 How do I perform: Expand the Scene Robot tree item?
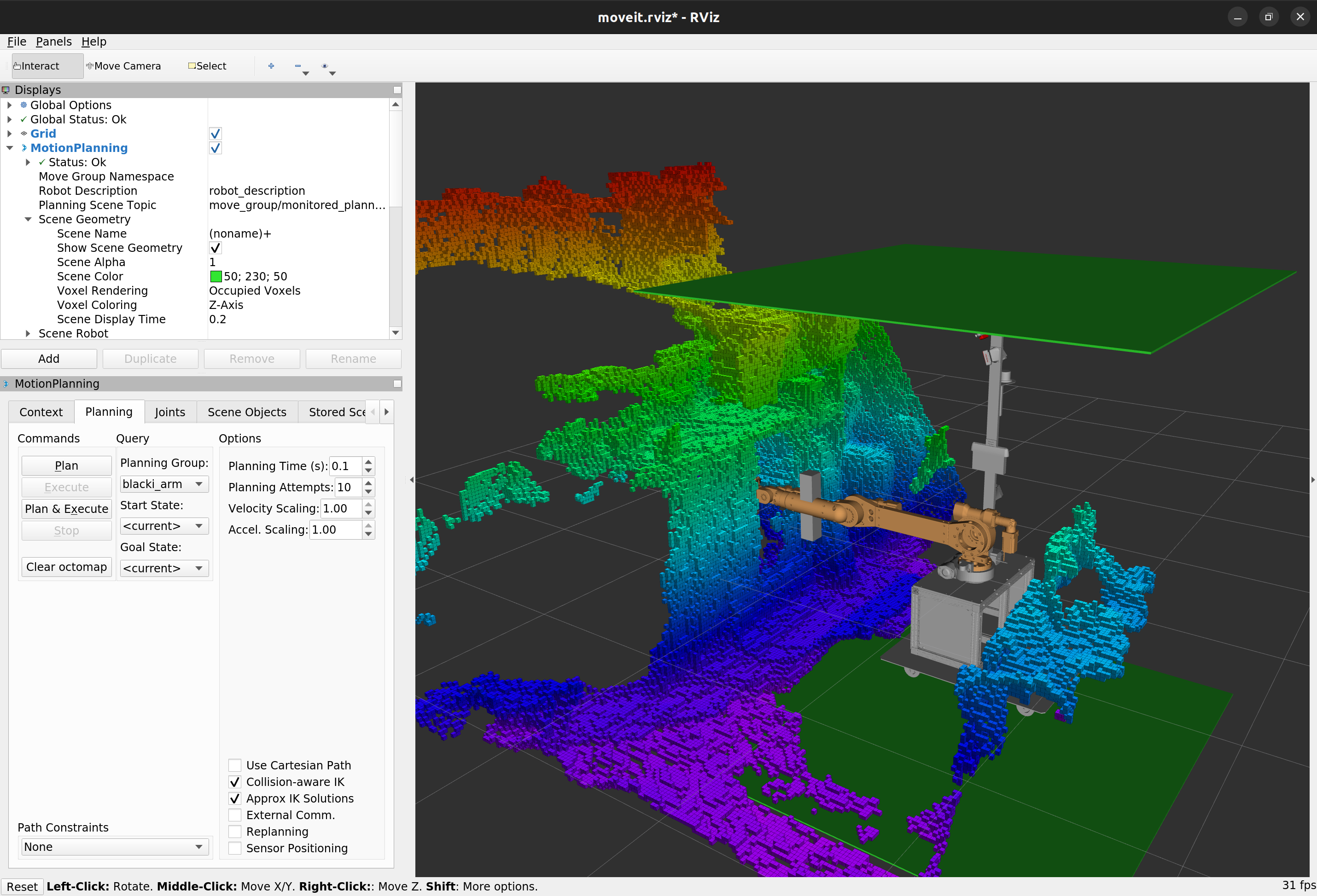[x=28, y=334]
